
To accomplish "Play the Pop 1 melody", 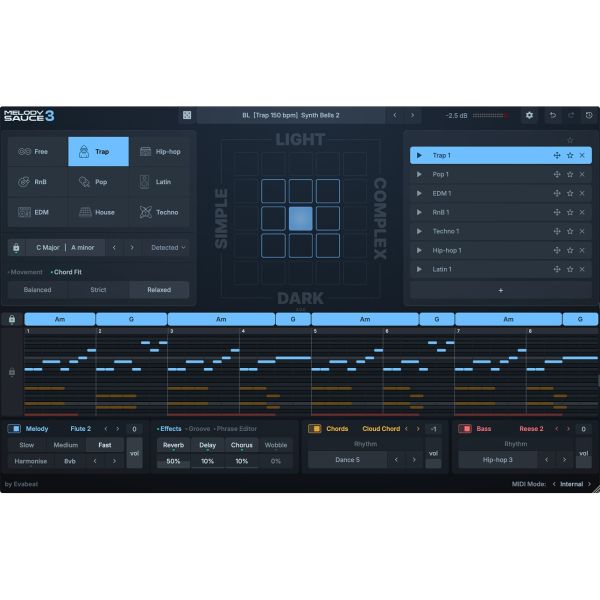I will click(x=419, y=174).
